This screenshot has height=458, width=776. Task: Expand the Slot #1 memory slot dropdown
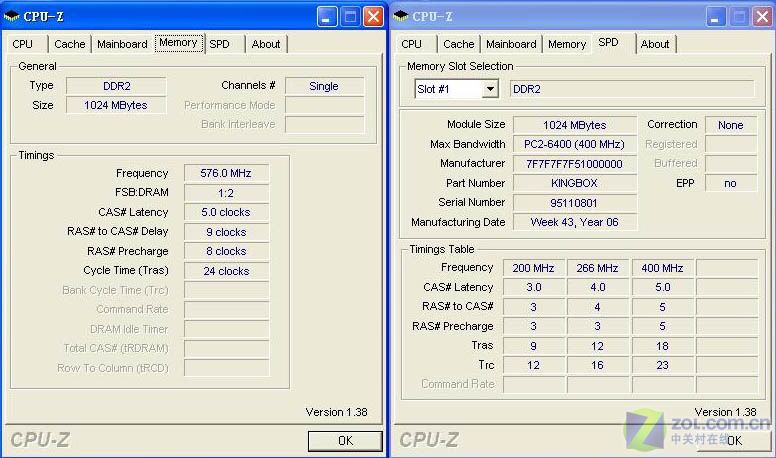pos(490,89)
